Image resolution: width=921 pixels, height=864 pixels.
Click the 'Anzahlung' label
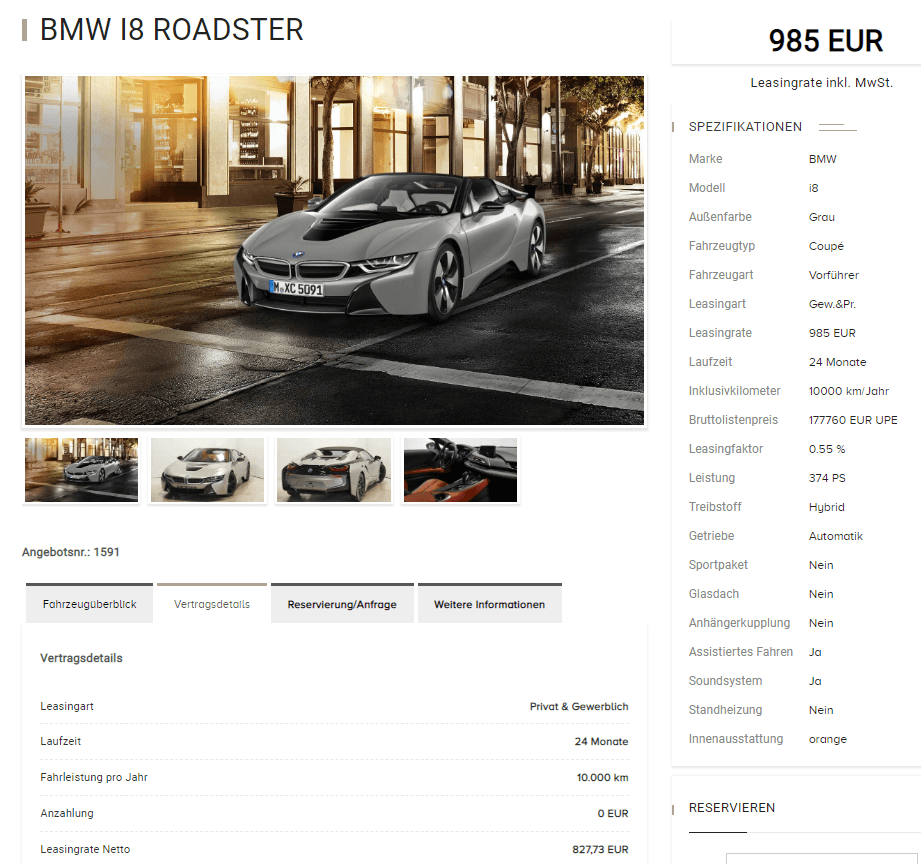point(67,813)
